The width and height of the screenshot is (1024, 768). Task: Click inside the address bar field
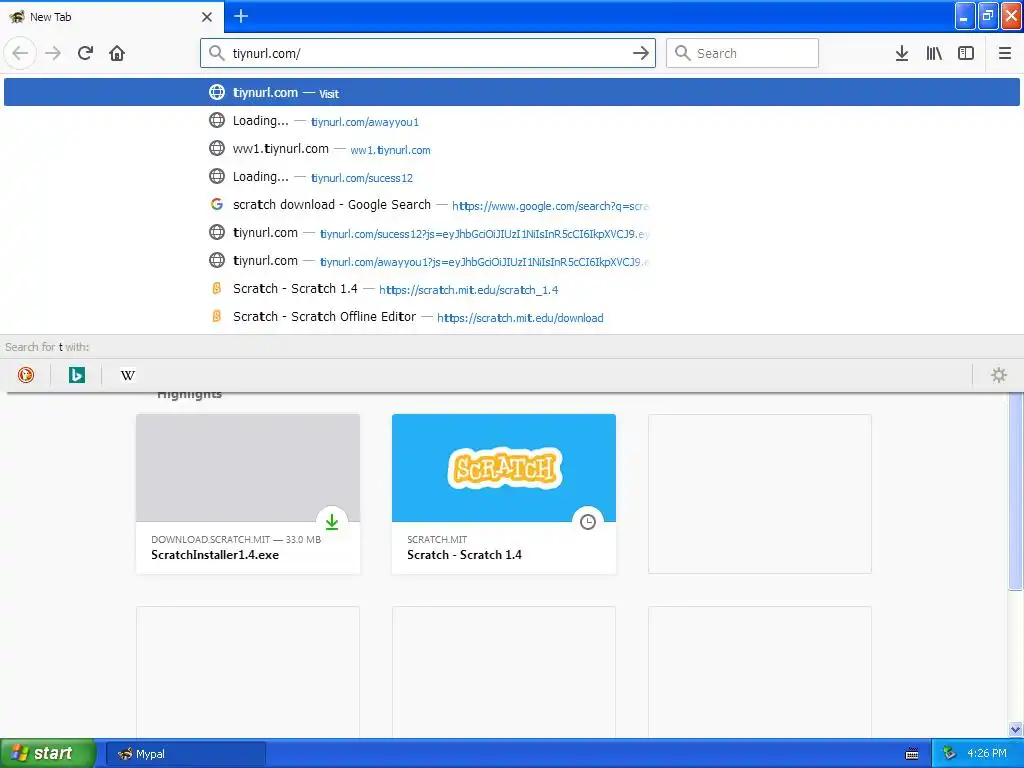coord(428,53)
